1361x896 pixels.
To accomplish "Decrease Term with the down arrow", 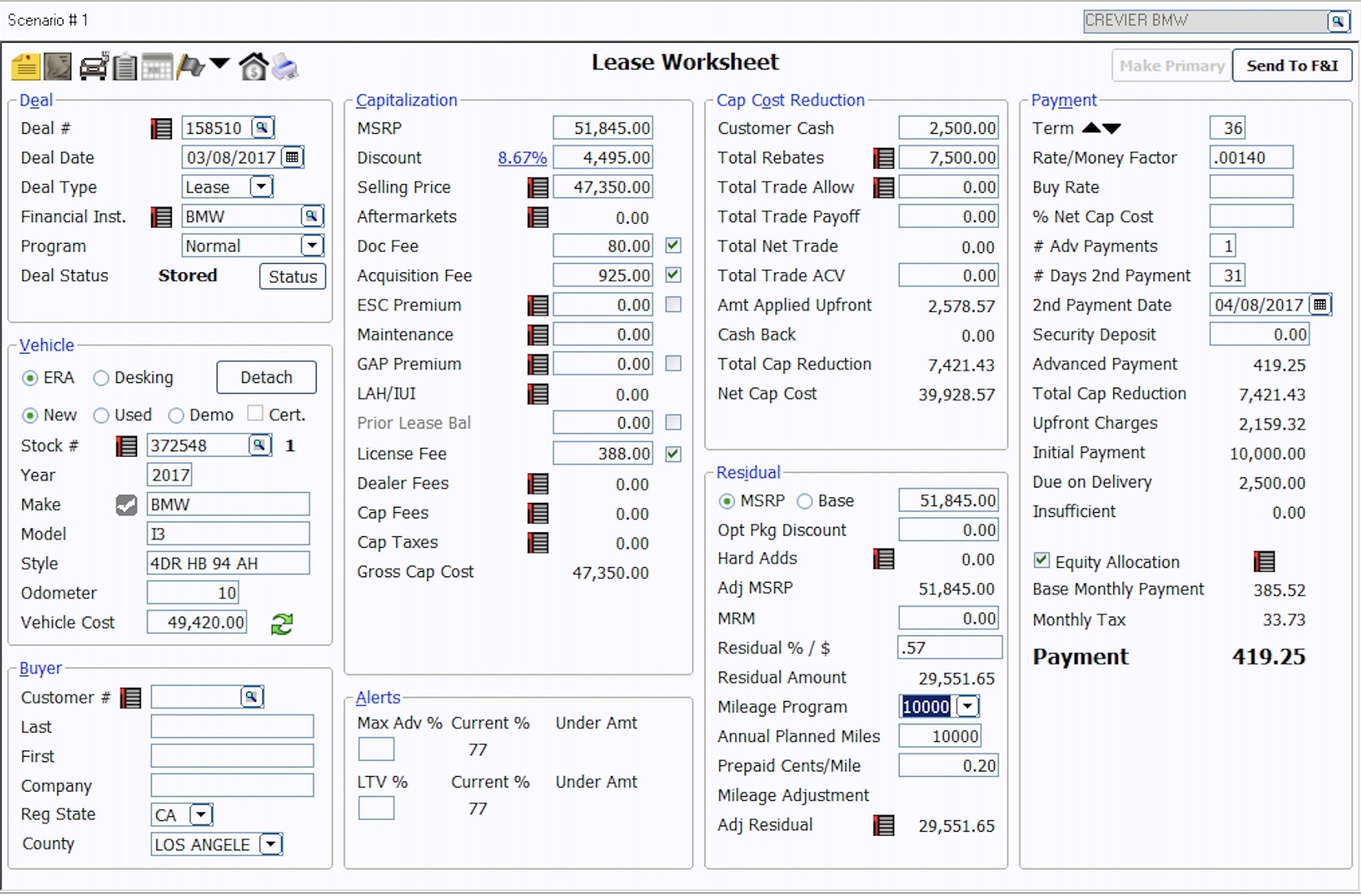I will [1112, 128].
